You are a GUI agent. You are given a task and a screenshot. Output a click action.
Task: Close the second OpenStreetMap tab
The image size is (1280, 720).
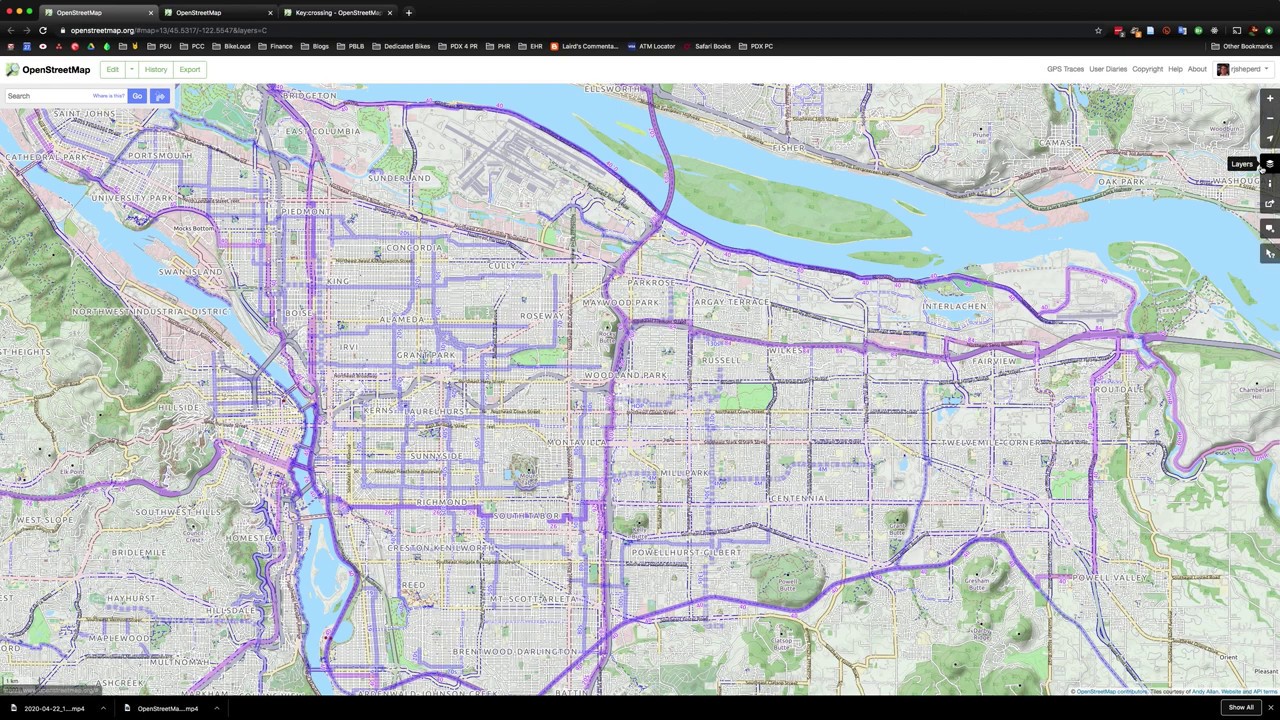point(270,13)
